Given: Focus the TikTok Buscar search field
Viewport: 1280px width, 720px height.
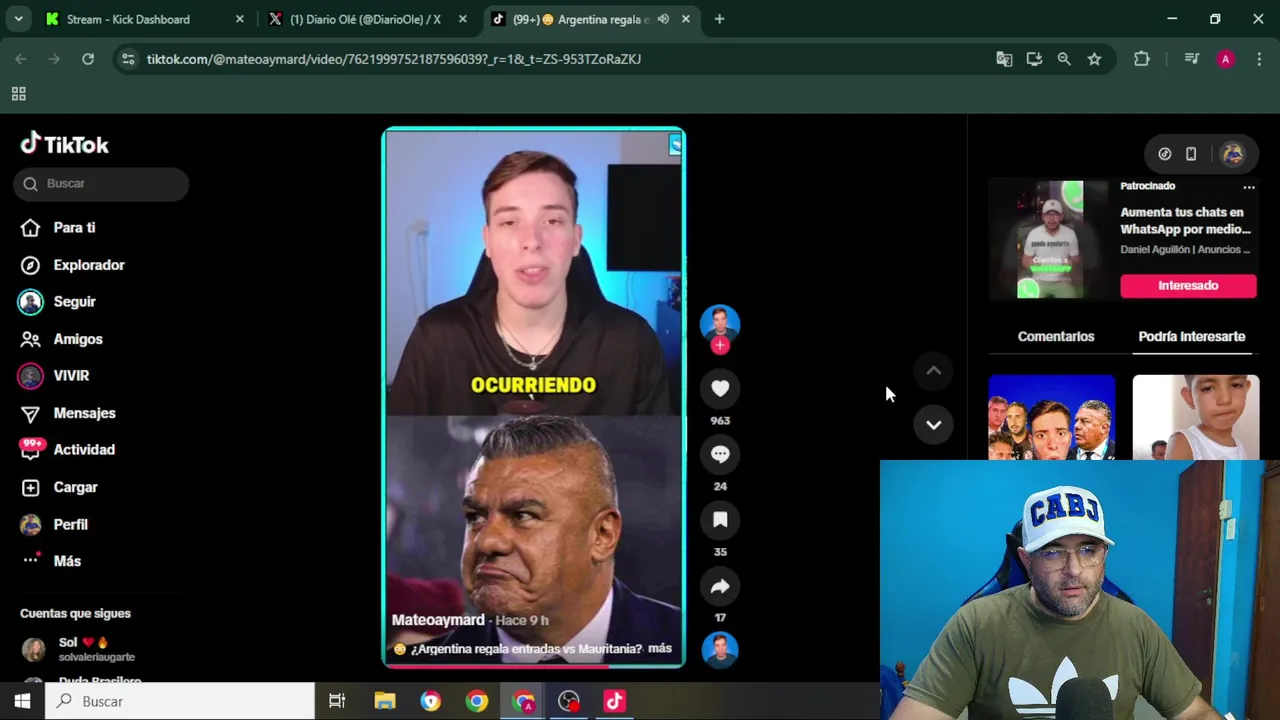Looking at the screenshot, I should (101, 184).
